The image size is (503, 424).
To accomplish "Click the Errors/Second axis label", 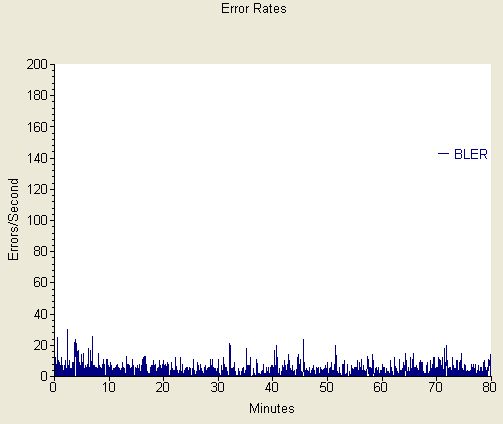I will click(13, 219).
